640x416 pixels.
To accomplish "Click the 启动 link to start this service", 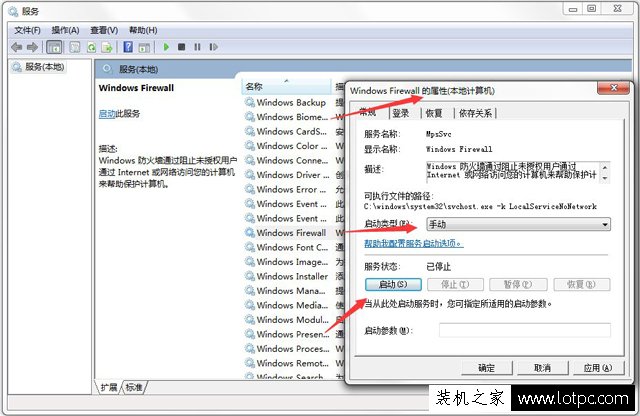I will tap(107, 114).
